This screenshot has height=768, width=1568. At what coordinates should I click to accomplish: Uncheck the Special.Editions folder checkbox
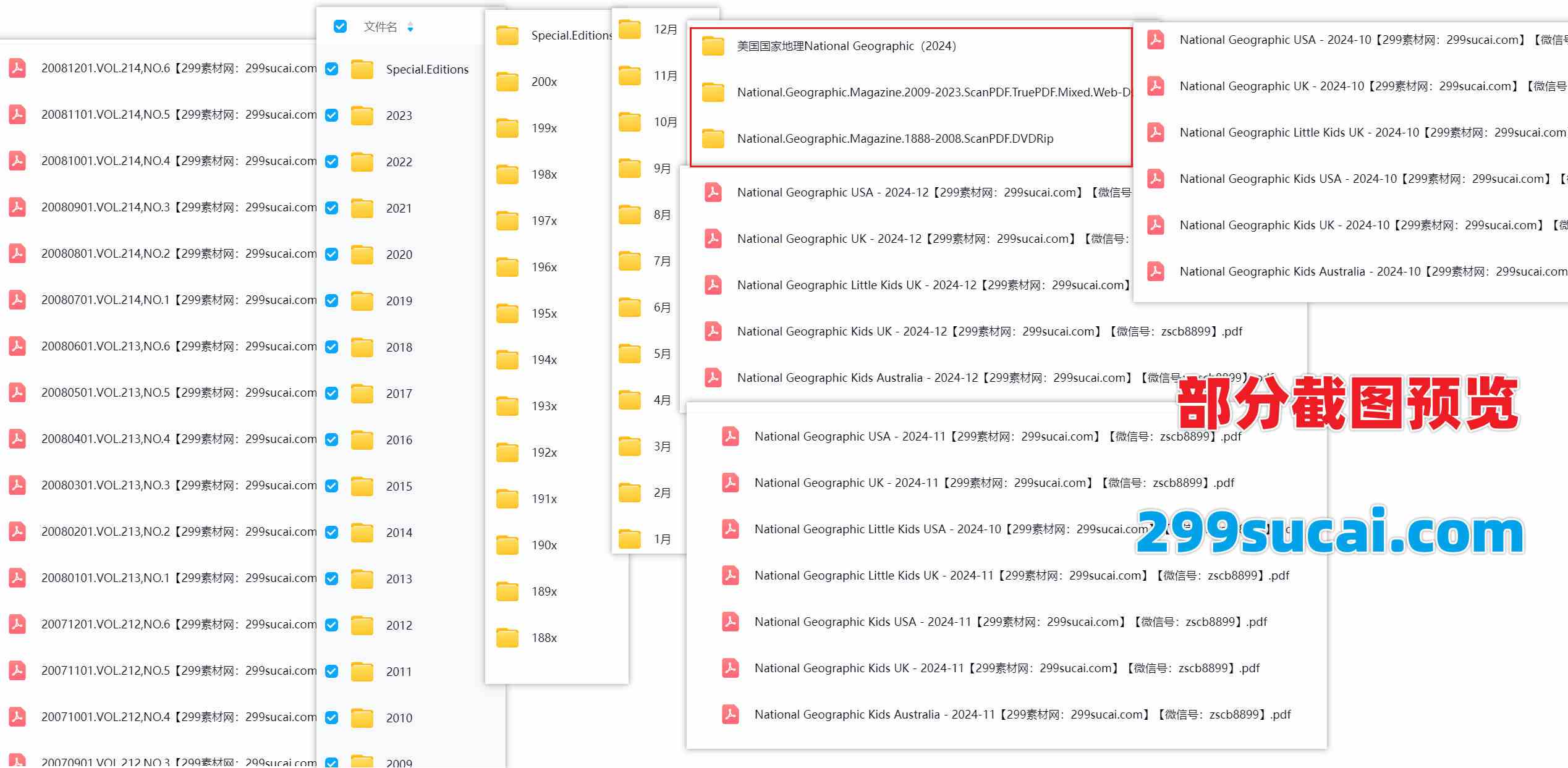tap(332, 69)
